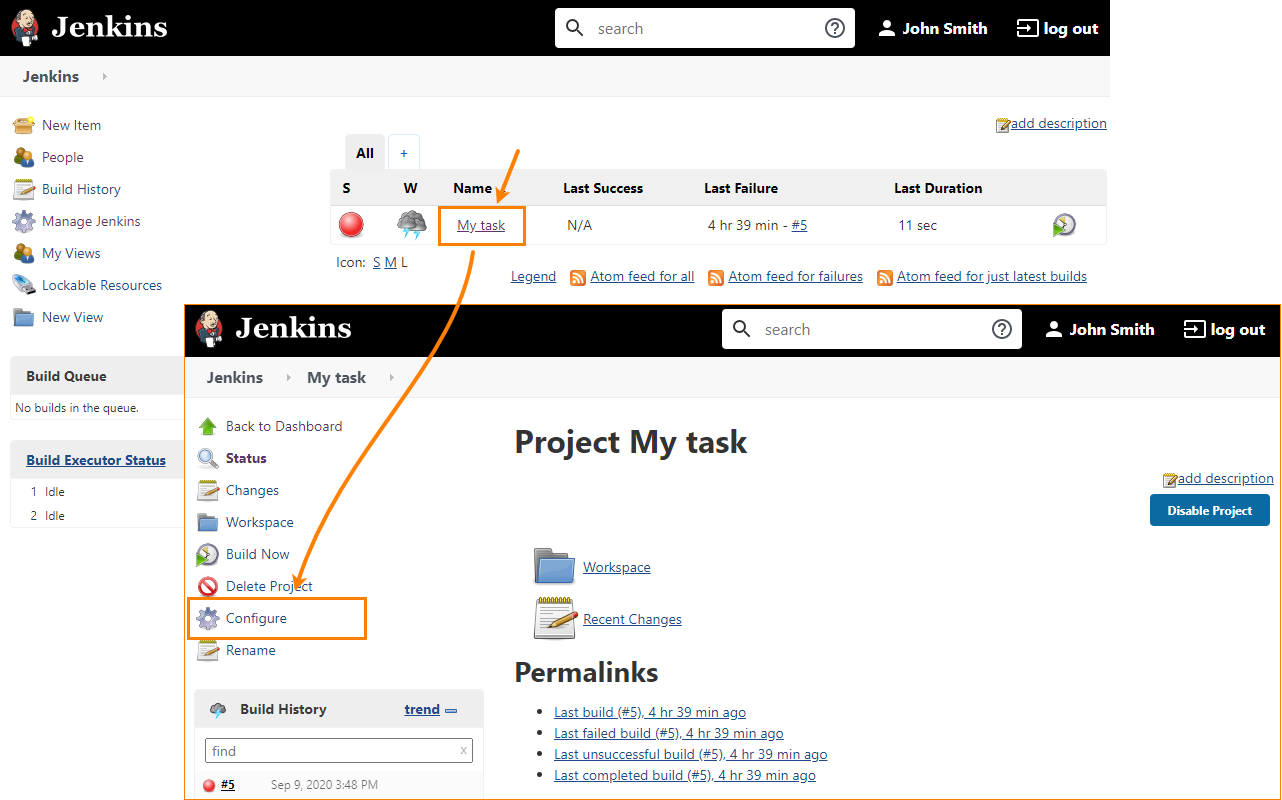Open the Legend link

tap(533, 277)
